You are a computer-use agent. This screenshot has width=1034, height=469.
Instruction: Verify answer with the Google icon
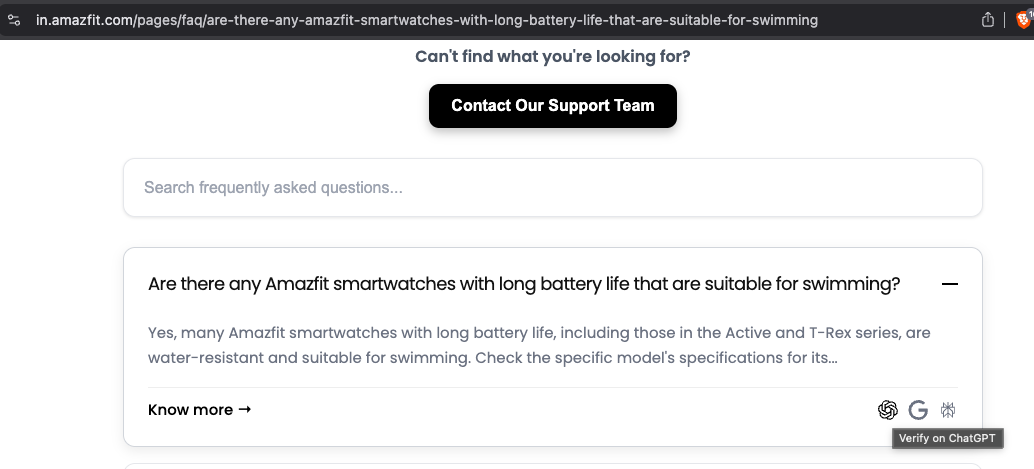[x=918, y=409]
